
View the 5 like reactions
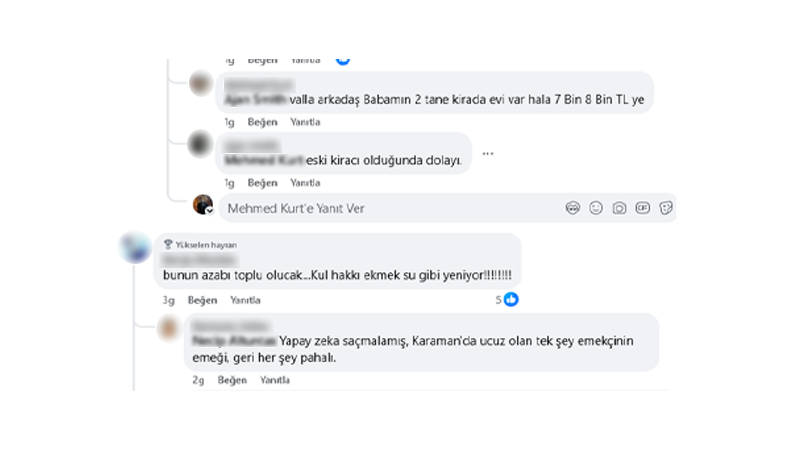tap(507, 300)
